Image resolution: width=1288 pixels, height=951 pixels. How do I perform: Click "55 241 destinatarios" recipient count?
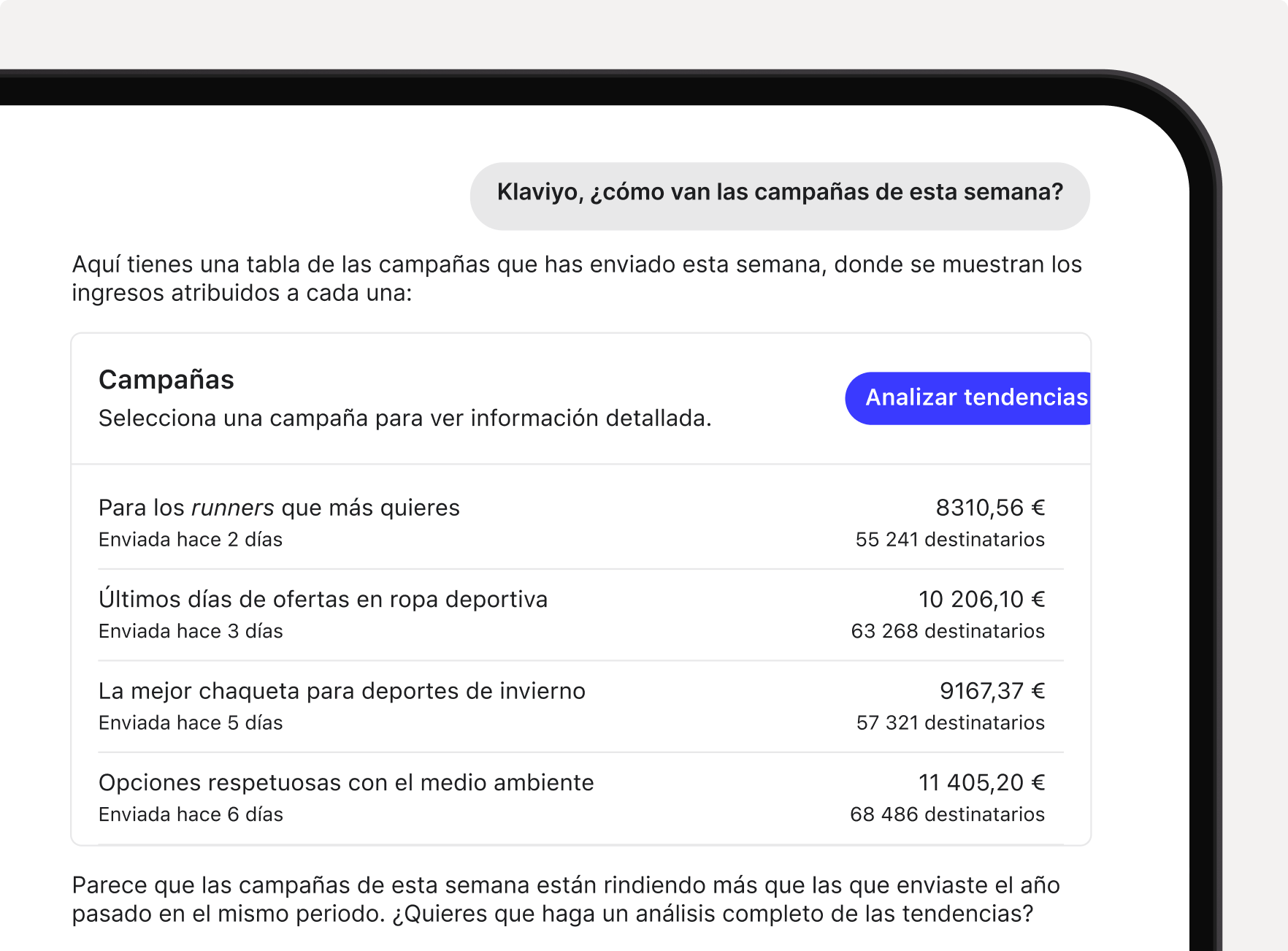[x=950, y=540]
